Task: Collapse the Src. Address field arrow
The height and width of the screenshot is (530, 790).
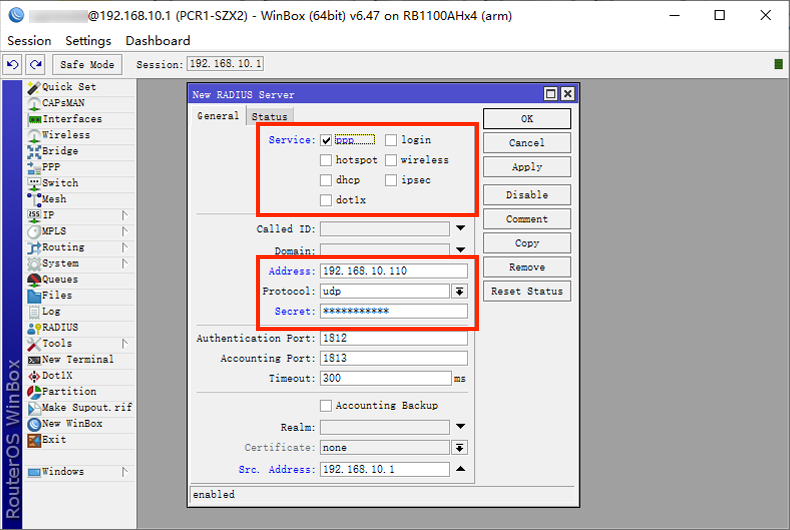Action: click(460, 469)
